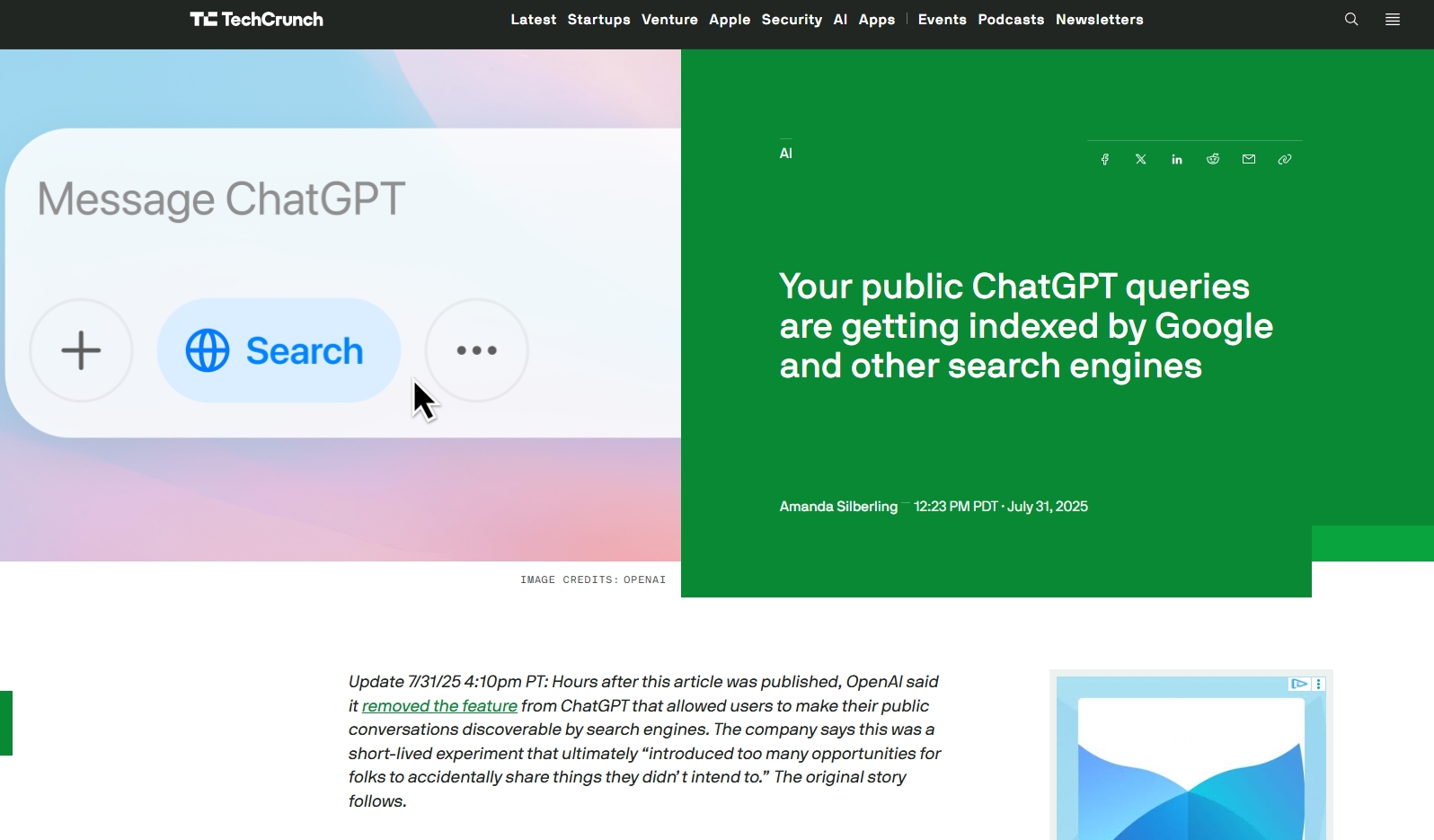This screenshot has width=1434, height=840.
Task: Click 'IMAGE CREDITS: OPENAI' caption
Action: click(x=593, y=580)
